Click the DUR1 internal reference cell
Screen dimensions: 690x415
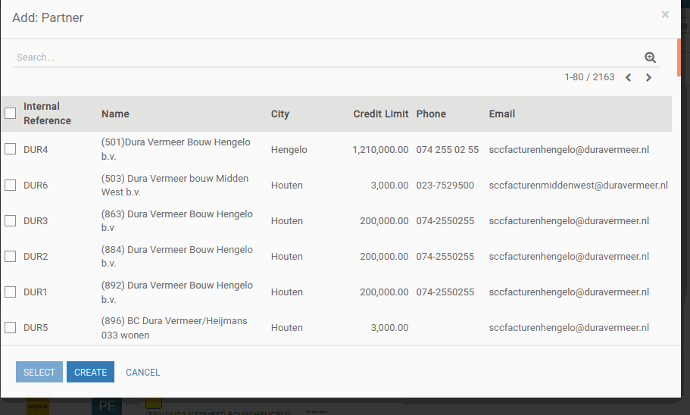click(35, 292)
